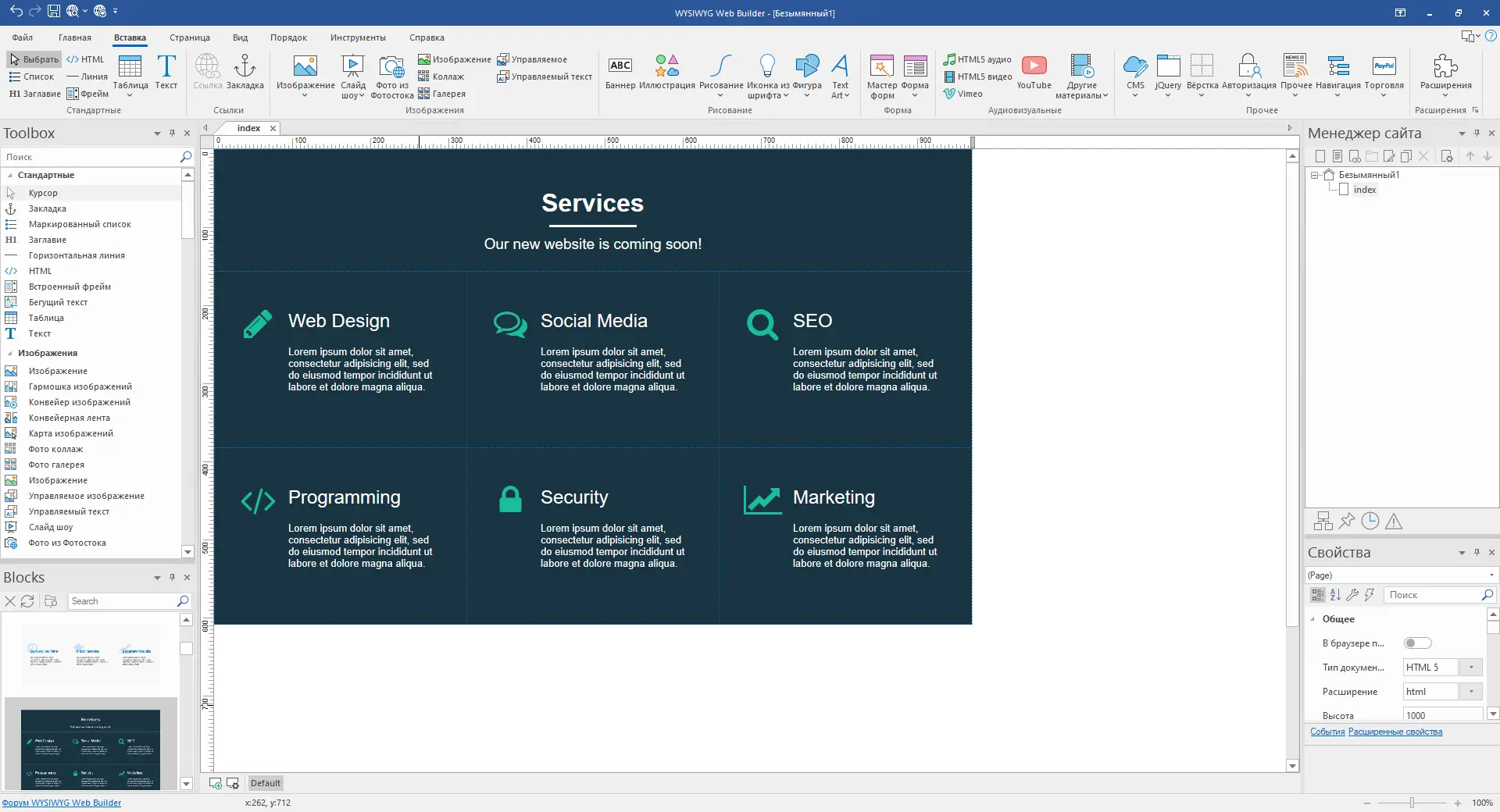
Task: Insert a Баннер banner object
Action: pyautogui.click(x=620, y=72)
